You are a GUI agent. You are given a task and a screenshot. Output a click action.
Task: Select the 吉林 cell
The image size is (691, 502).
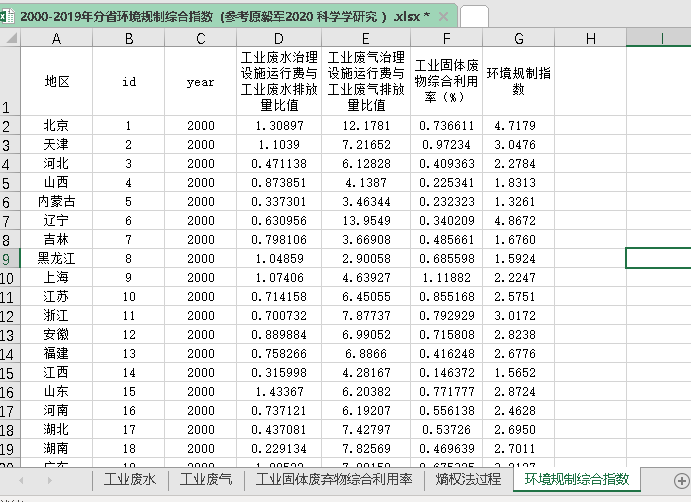(56, 239)
